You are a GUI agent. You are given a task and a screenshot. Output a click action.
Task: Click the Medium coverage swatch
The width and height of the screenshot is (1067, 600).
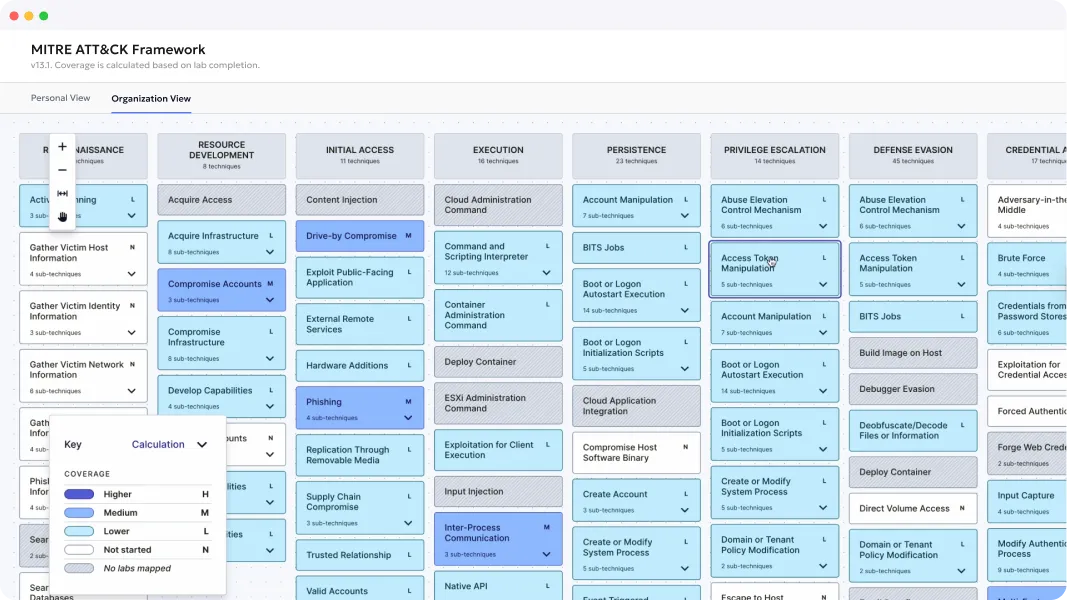79,512
